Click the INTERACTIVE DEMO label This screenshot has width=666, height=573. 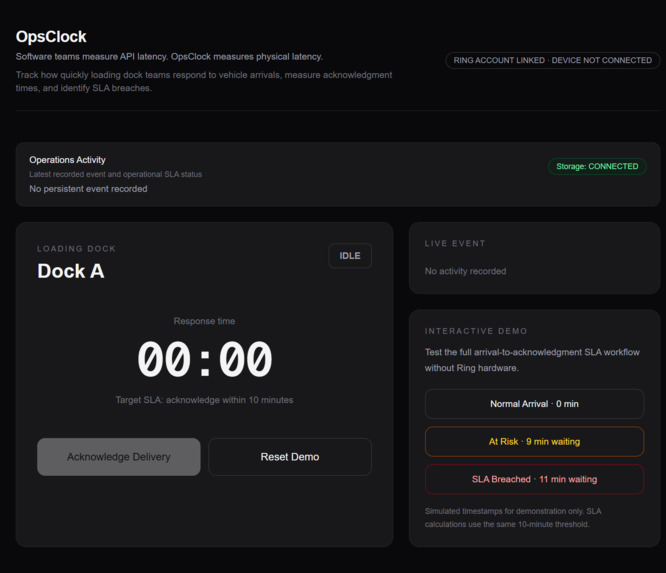pyautogui.click(x=476, y=331)
